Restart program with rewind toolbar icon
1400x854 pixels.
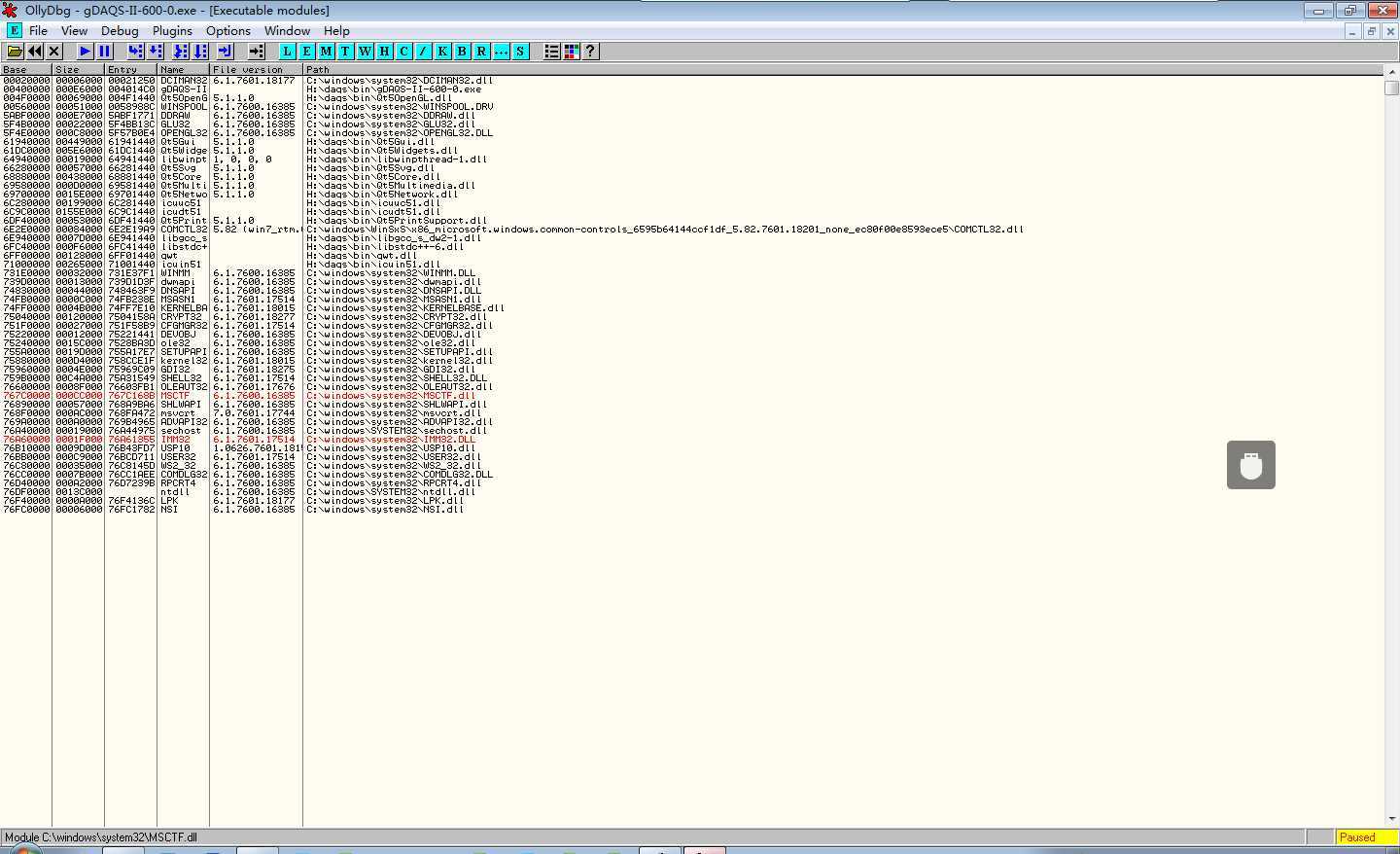[x=35, y=51]
